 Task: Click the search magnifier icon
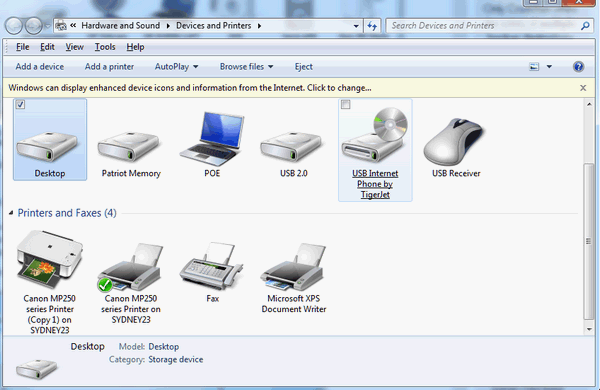tap(585, 26)
